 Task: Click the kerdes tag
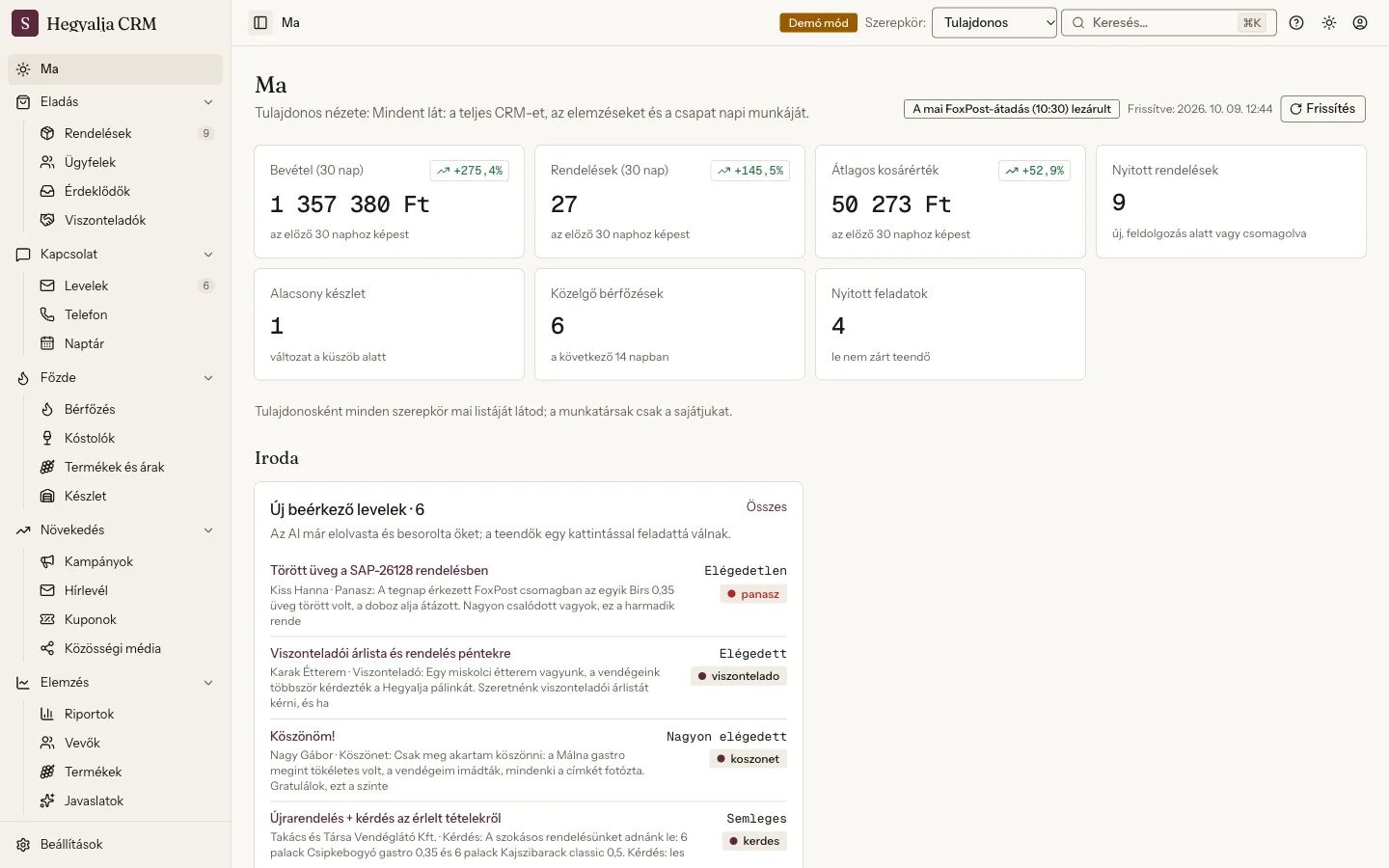pyautogui.click(x=754, y=841)
